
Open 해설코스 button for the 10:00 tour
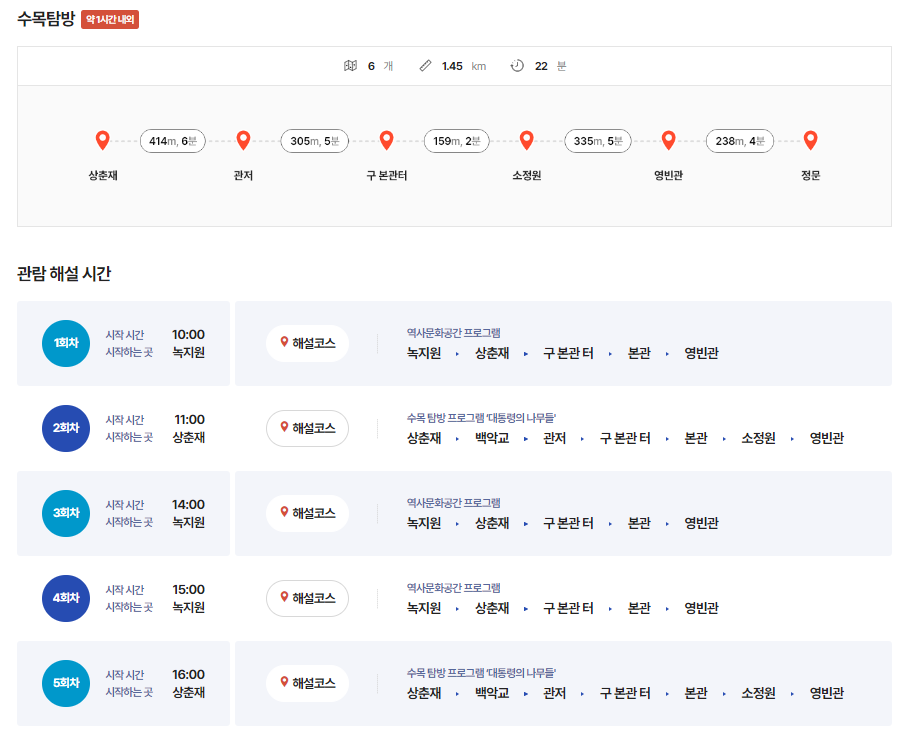tap(307, 343)
